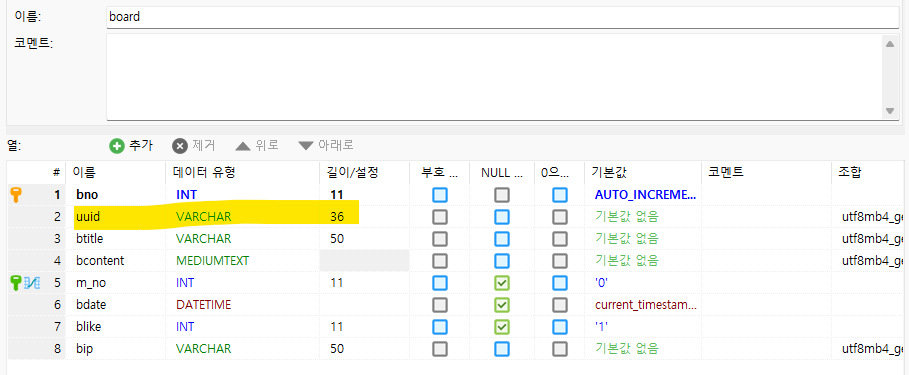Click the comment box scrollbar down arrow
Screen dimensions: 909x375
tap(889, 111)
